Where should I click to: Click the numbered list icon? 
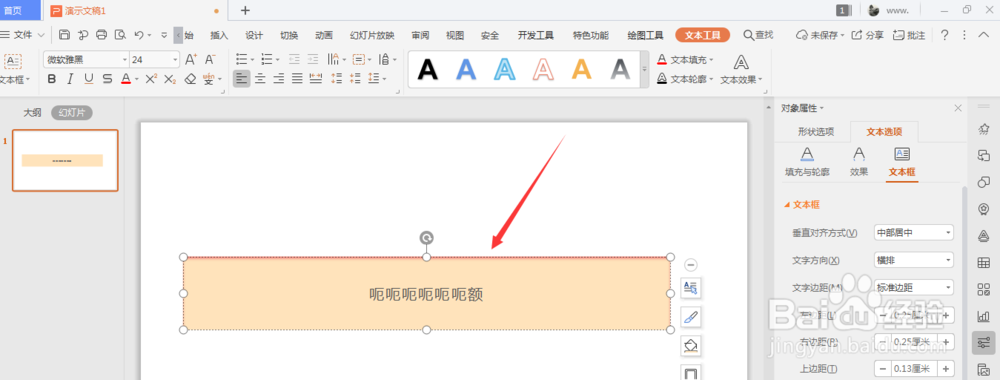click(267, 59)
